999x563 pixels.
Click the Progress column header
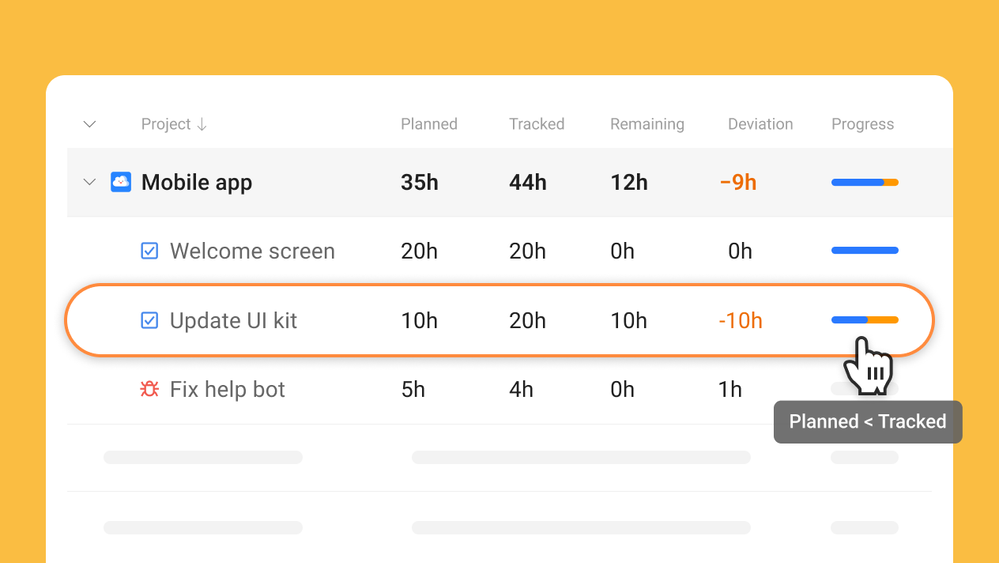(862, 124)
